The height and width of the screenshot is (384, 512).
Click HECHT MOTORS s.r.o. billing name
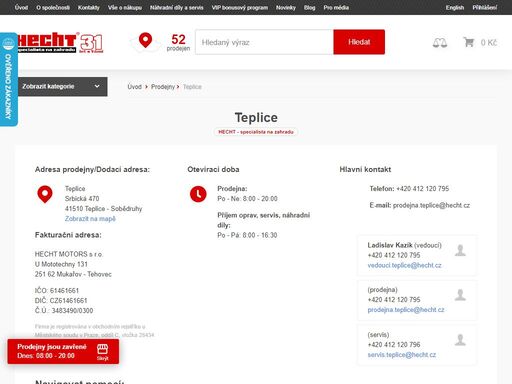pyautogui.click(x=69, y=254)
